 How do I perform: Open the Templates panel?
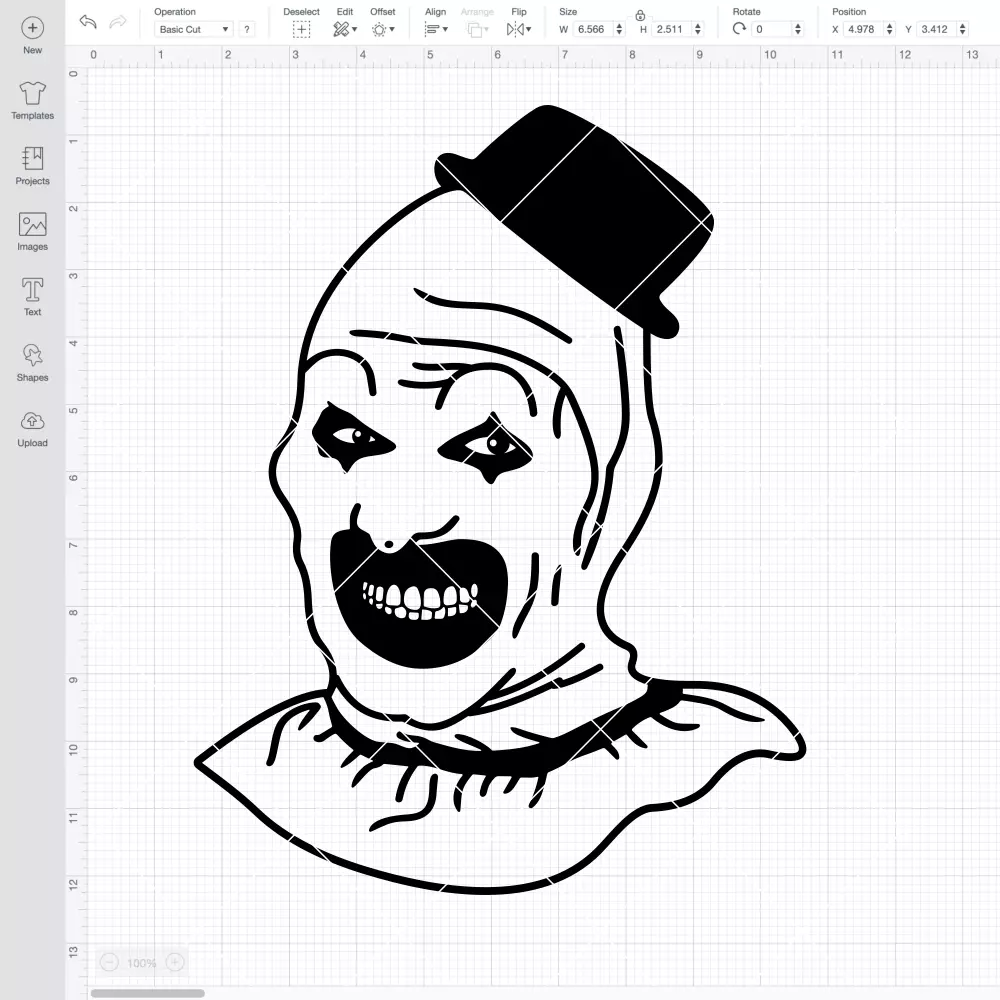point(33,101)
